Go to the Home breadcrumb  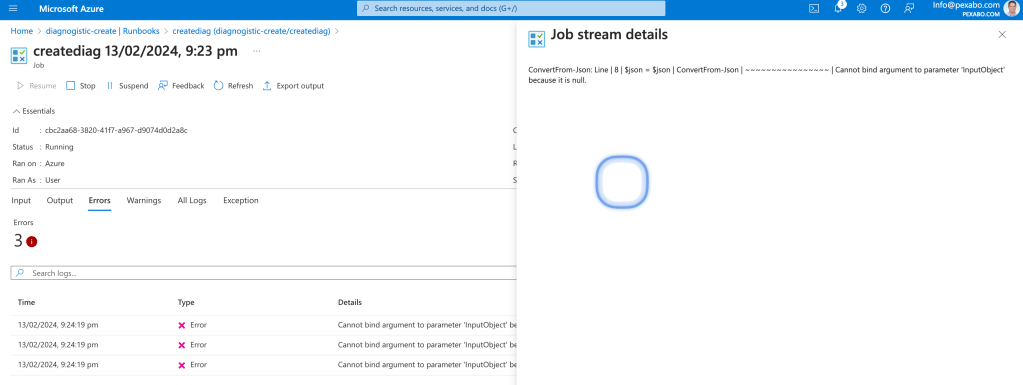pyautogui.click(x=22, y=31)
